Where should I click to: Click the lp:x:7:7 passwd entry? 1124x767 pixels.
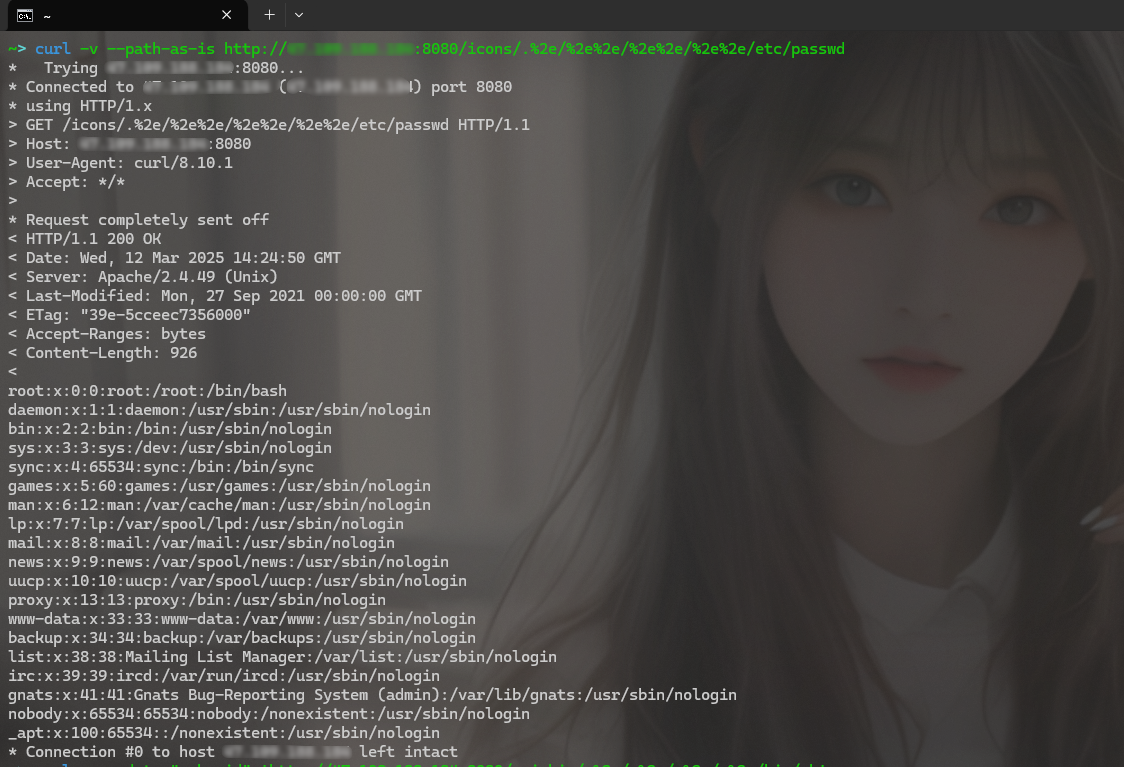click(206, 524)
